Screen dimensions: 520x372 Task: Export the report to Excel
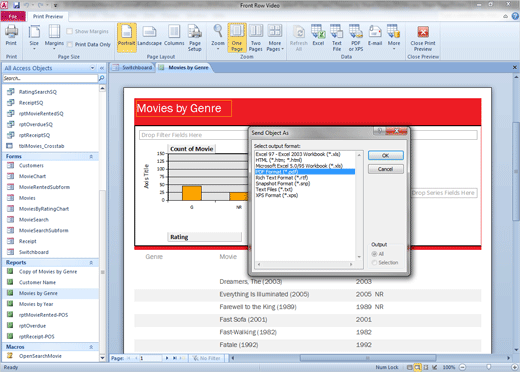coord(318,36)
